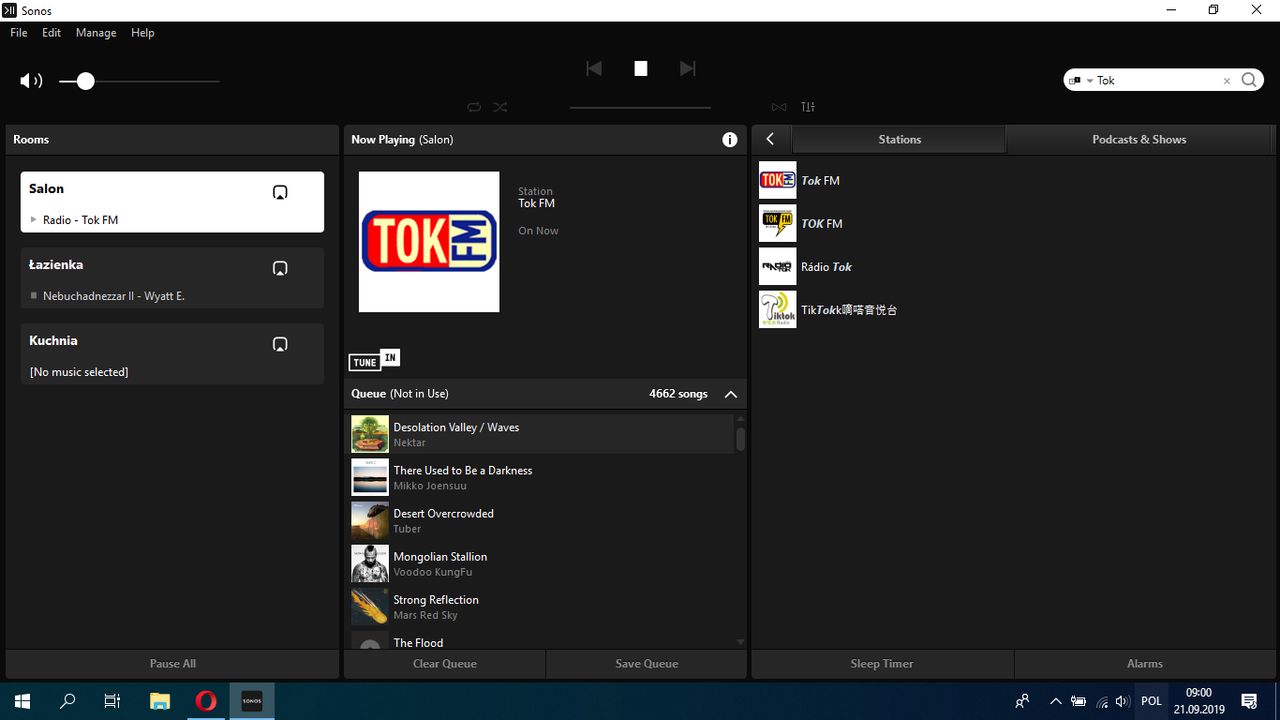This screenshot has width=1280, height=720.
Task: Run search with the magnifier icon
Action: point(1250,80)
